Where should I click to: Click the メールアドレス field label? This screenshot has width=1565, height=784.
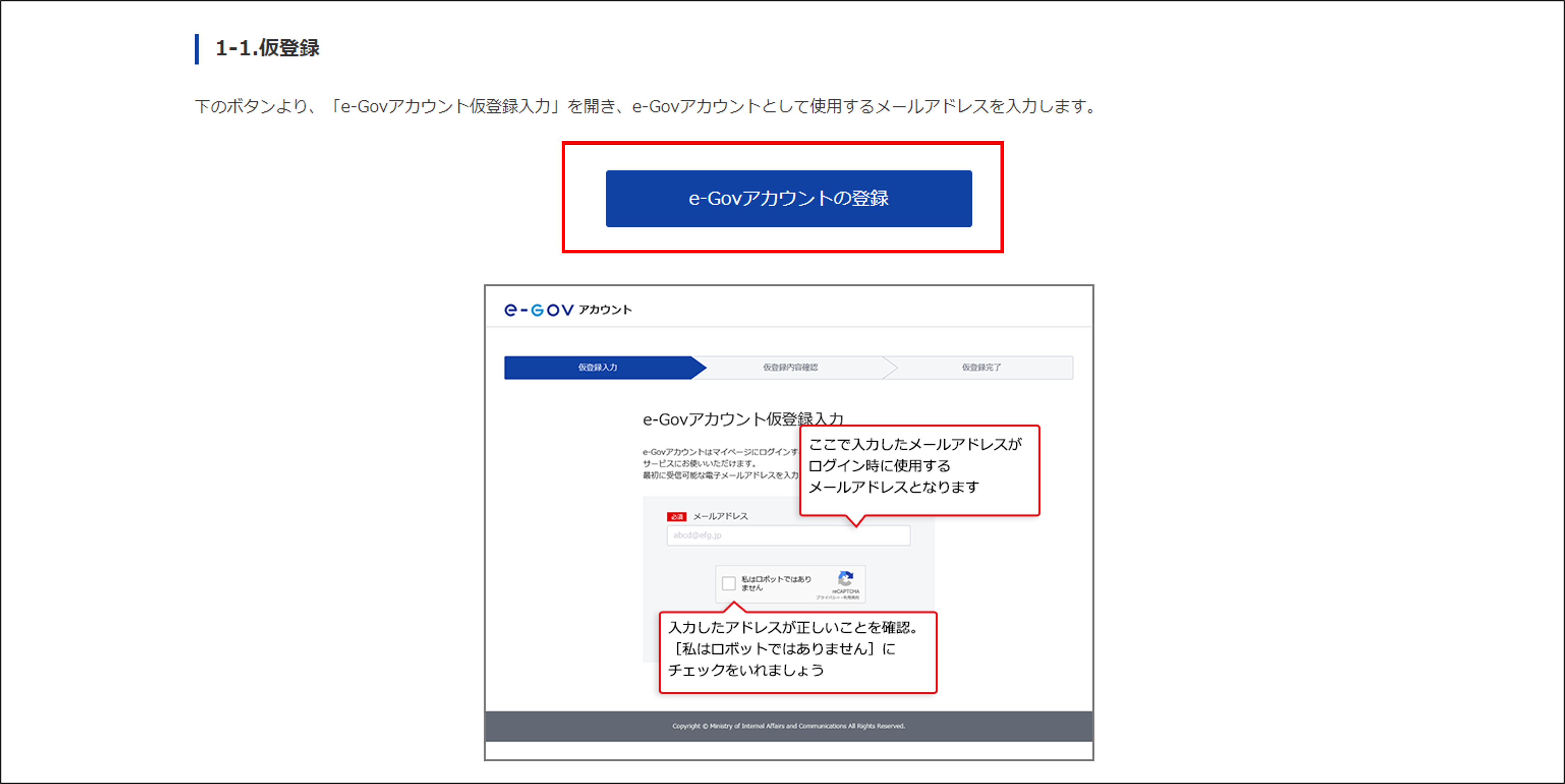point(720,516)
